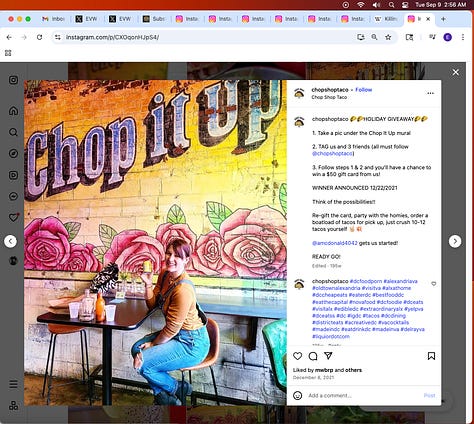Open @chopshoptaco mention link
The image size is (474, 424).
[332, 154]
